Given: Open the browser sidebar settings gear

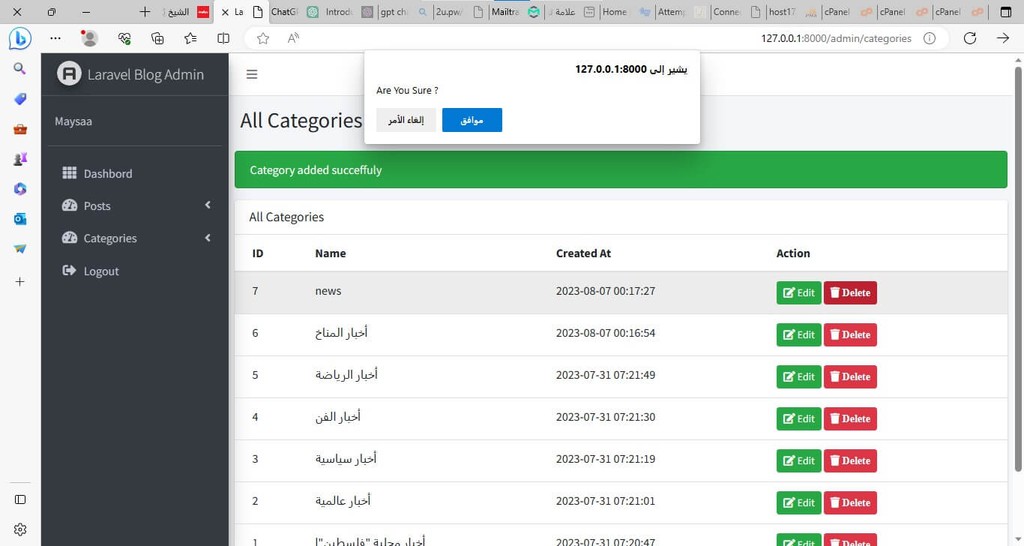Looking at the screenshot, I should pyautogui.click(x=20, y=529).
